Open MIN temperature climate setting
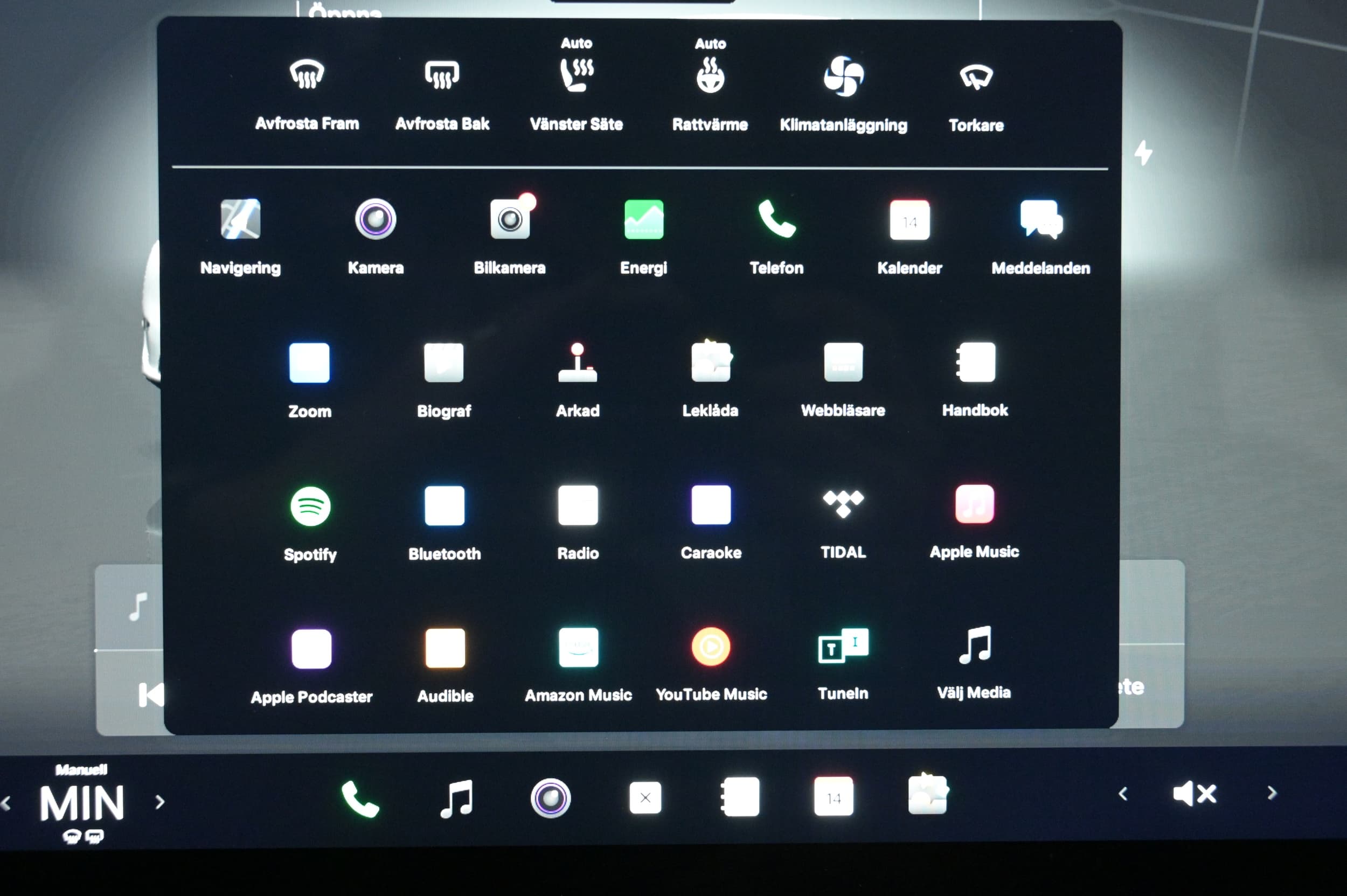 82,803
